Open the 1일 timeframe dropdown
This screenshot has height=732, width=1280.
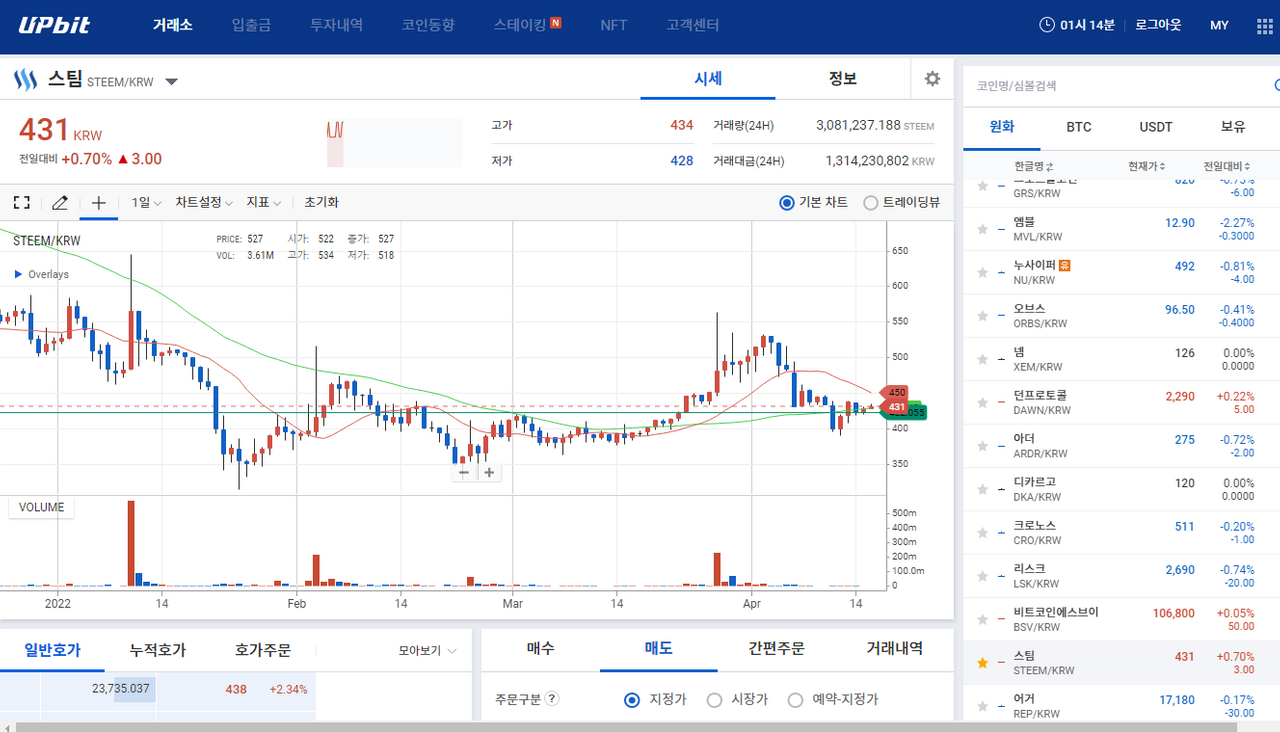coord(146,202)
